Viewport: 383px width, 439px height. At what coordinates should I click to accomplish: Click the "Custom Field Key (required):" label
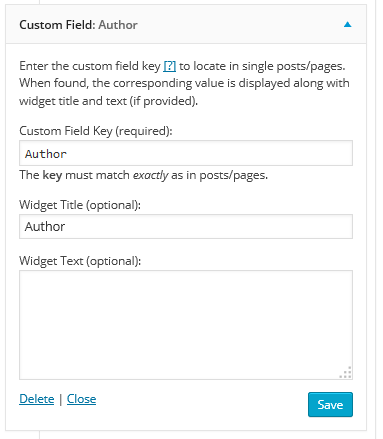pyautogui.click(x=96, y=131)
